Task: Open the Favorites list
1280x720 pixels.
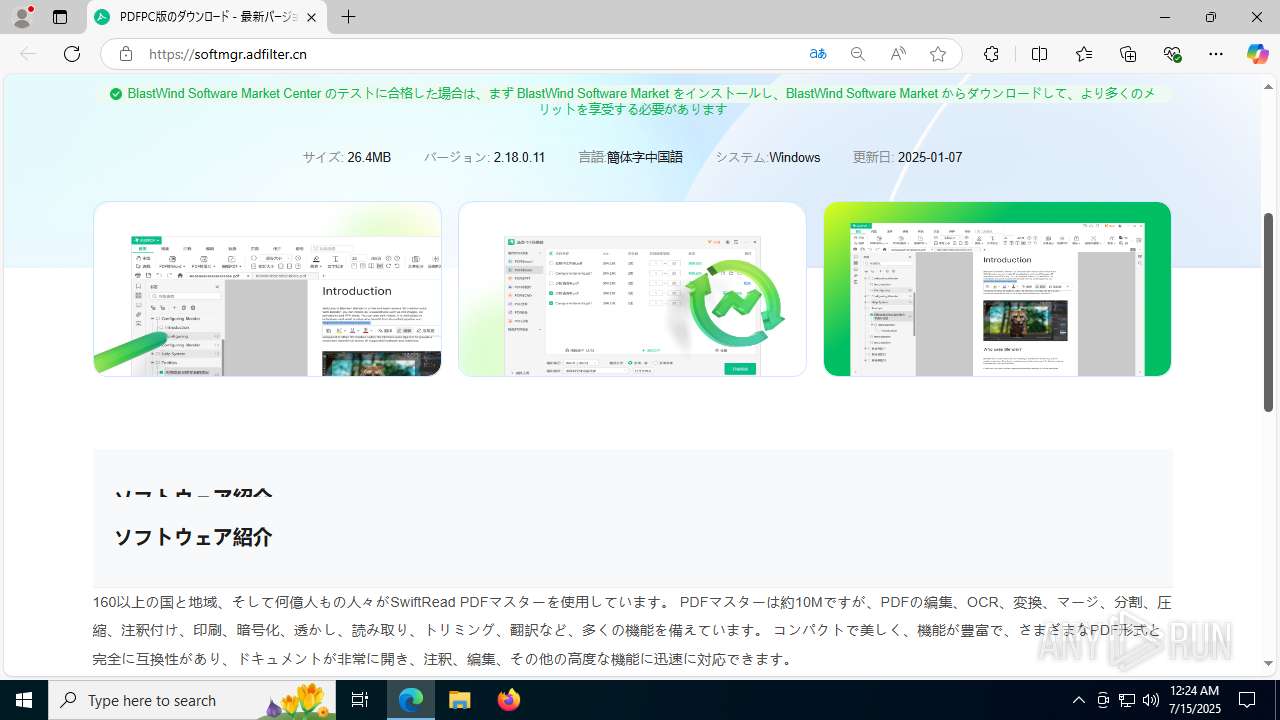Action: 1084,54
